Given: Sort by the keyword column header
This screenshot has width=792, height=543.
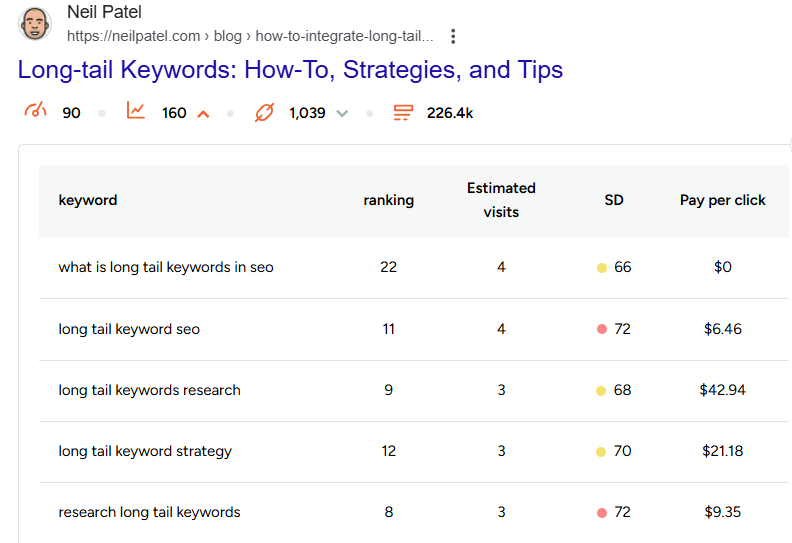Looking at the screenshot, I should pyautogui.click(x=88, y=200).
